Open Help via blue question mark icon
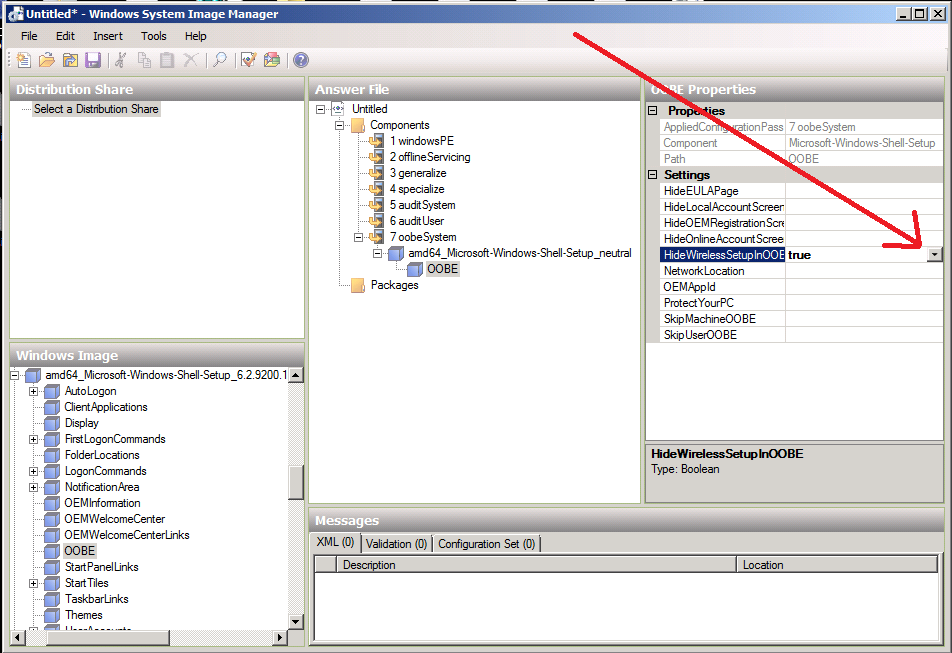Image resolution: width=952 pixels, height=653 pixels. [x=301, y=60]
